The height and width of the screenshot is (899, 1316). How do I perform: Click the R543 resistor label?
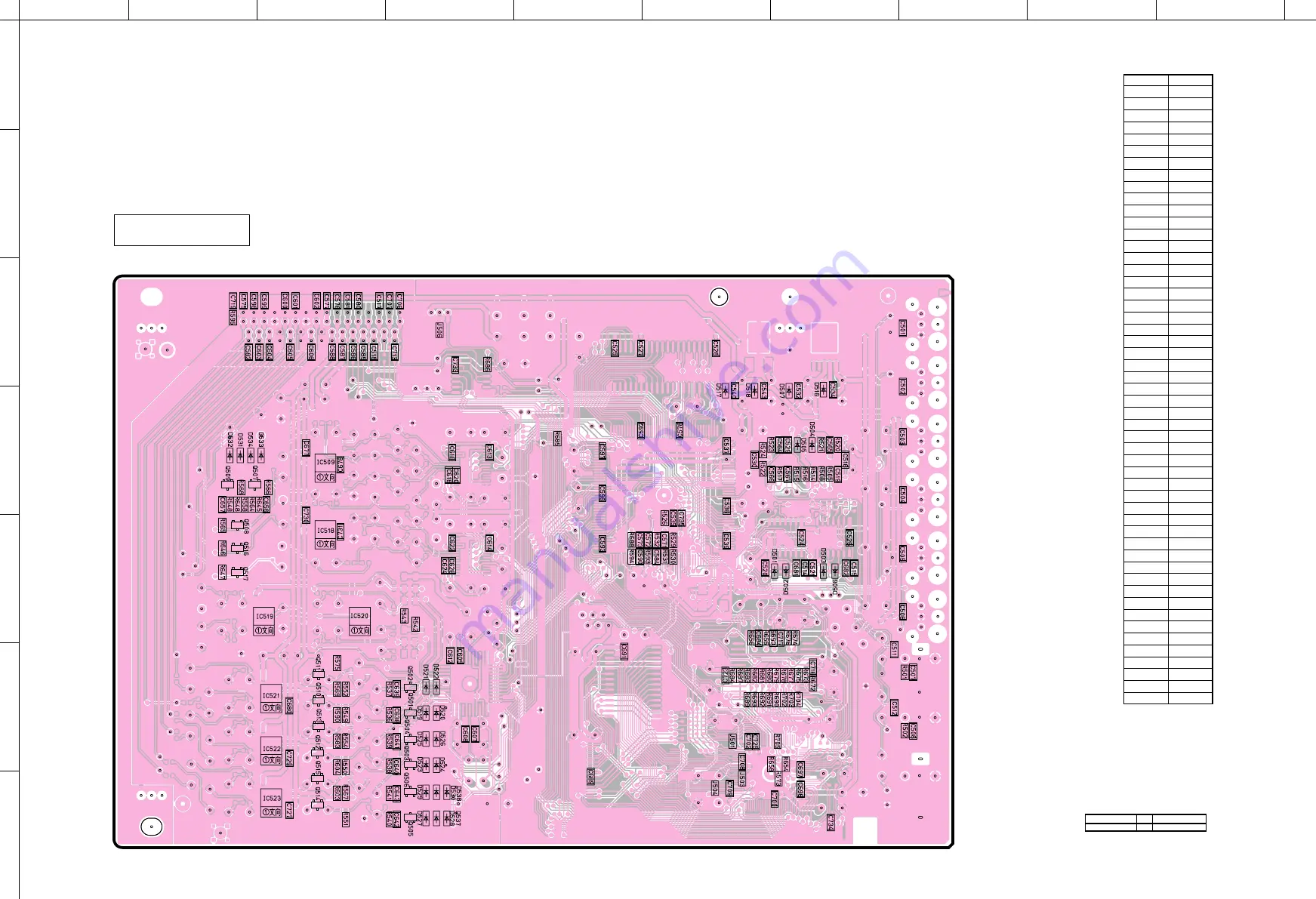coord(404,617)
